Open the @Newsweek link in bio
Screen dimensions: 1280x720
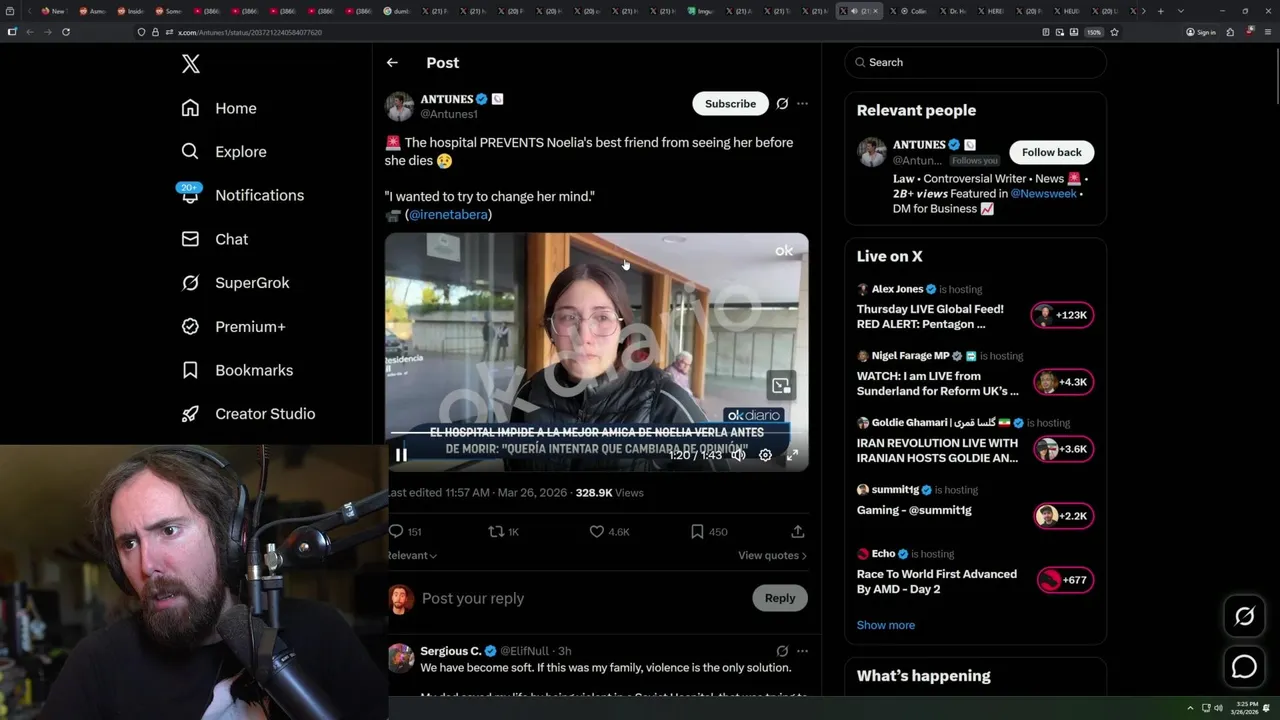point(1043,194)
